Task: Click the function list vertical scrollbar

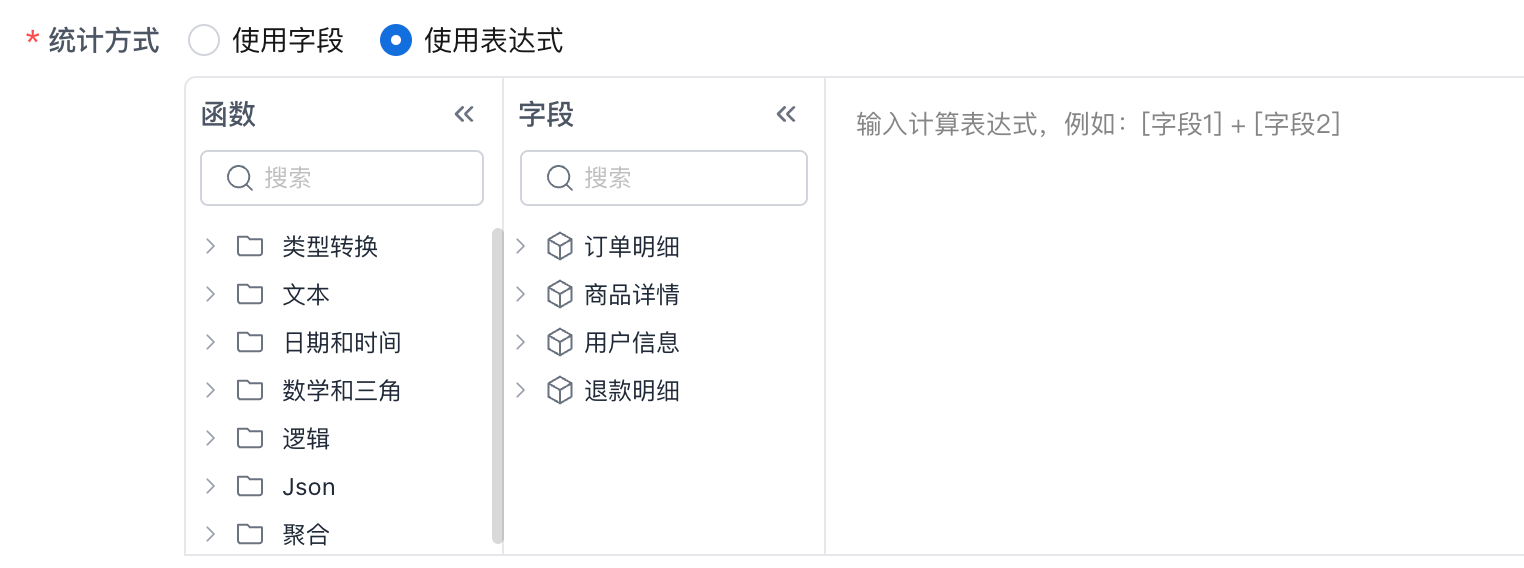Action: (498, 385)
